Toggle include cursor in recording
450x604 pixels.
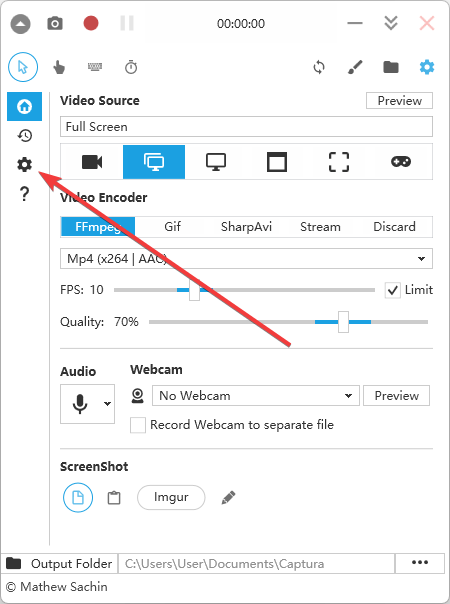pyautogui.click(x=23, y=67)
